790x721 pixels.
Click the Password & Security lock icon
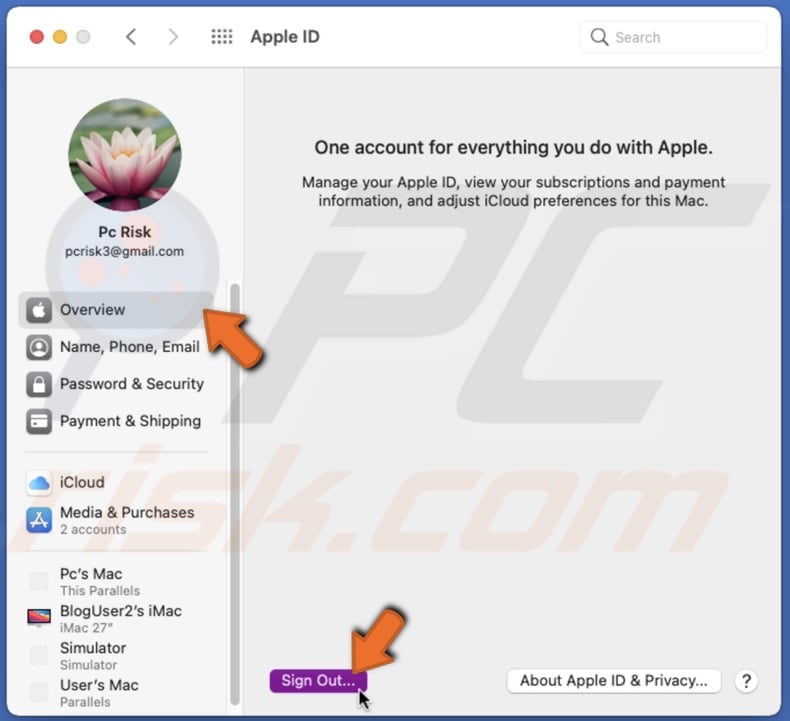coord(39,384)
